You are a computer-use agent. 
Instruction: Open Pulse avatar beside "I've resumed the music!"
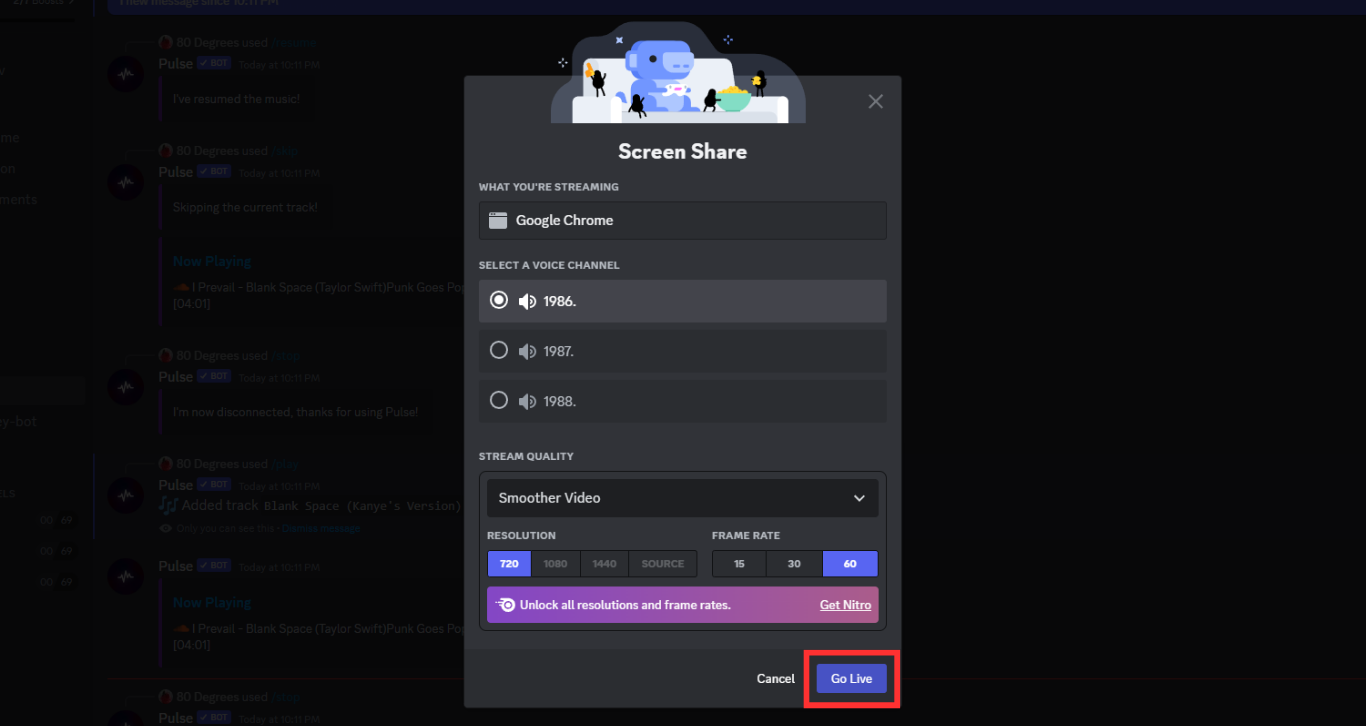(125, 74)
